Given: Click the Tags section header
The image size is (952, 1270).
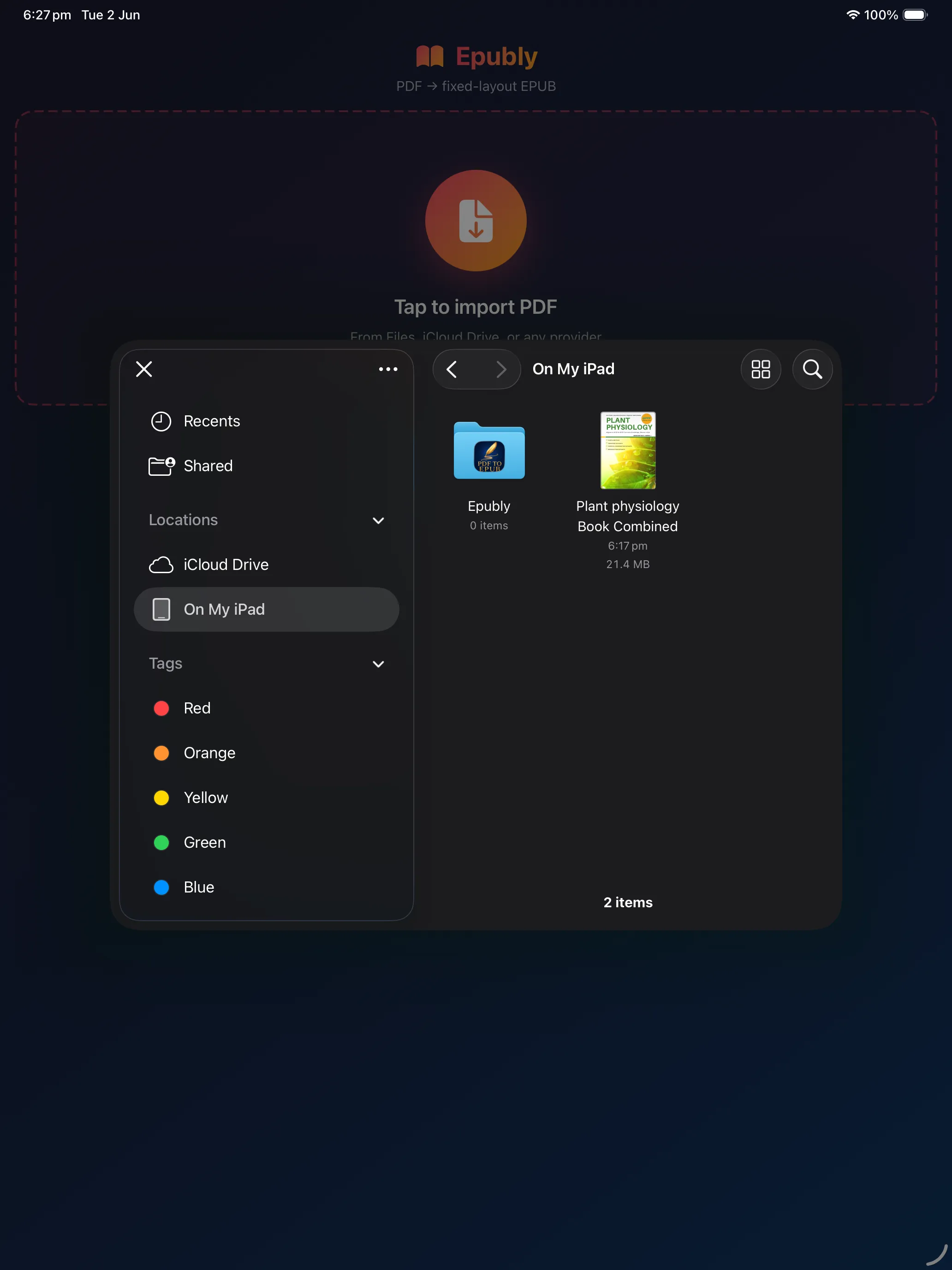Looking at the screenshot, I should coord(165,663).
